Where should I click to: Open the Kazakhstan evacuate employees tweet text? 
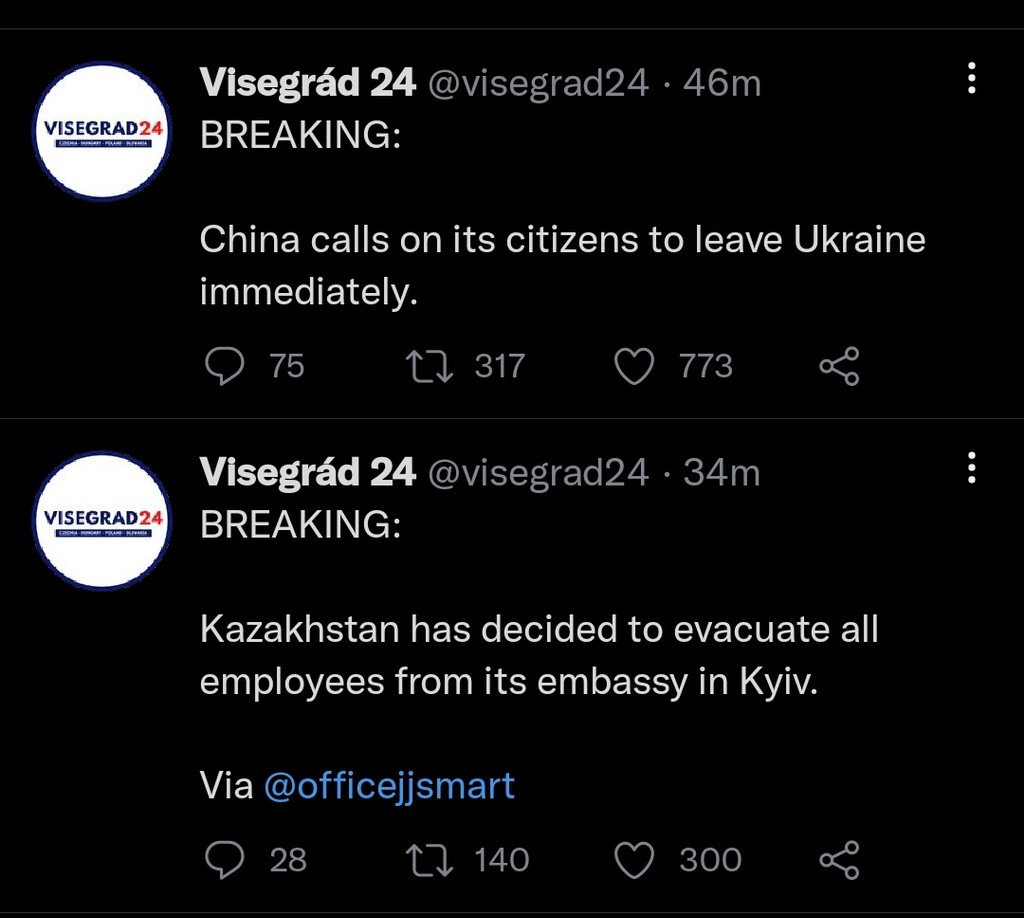coord(539,656)
